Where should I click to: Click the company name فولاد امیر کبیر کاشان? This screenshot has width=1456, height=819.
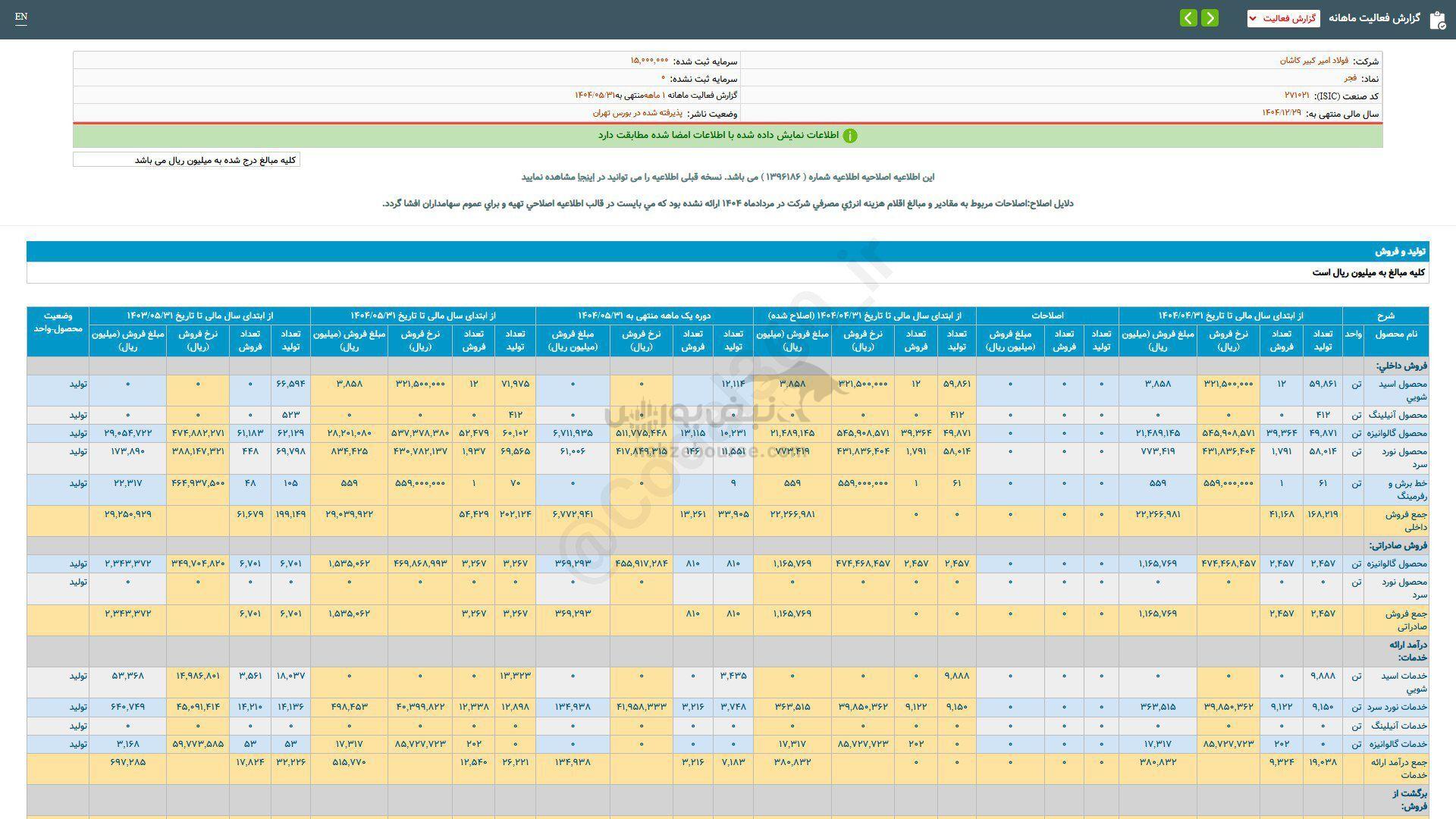click(1314, 61)
